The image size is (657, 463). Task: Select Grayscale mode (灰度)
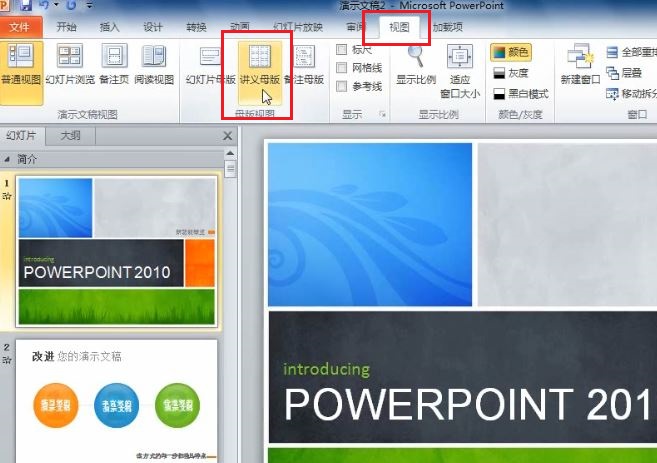[x=510, y=73]
